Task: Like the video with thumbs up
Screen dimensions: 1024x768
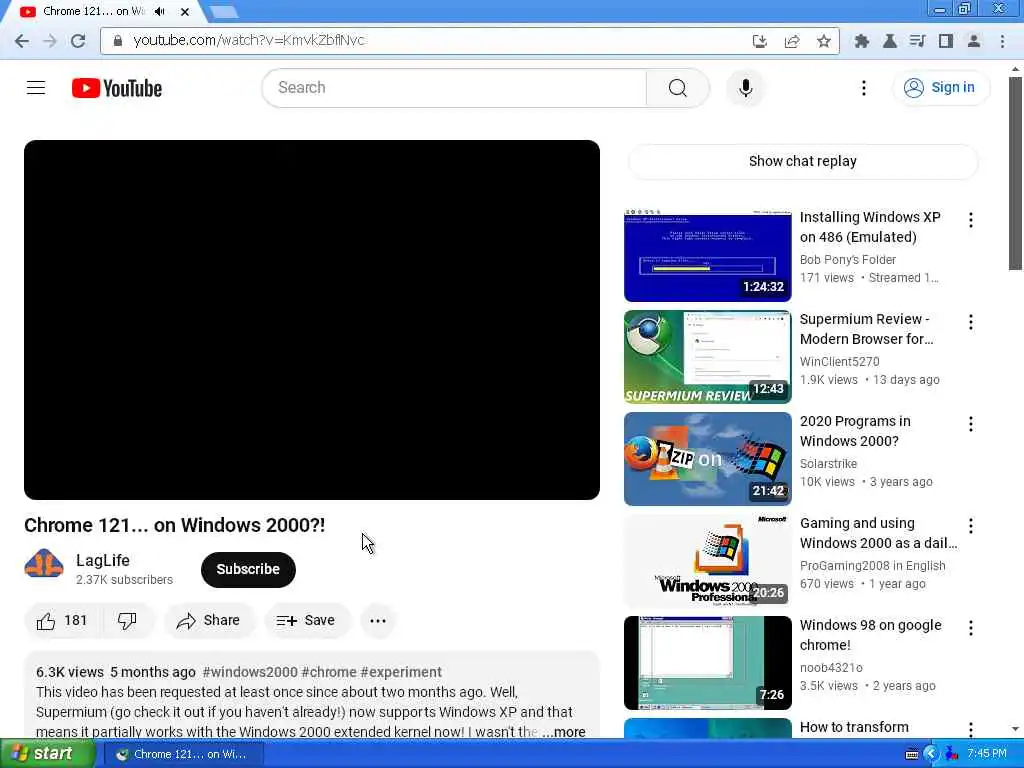Action: click(x=61, y=620)
